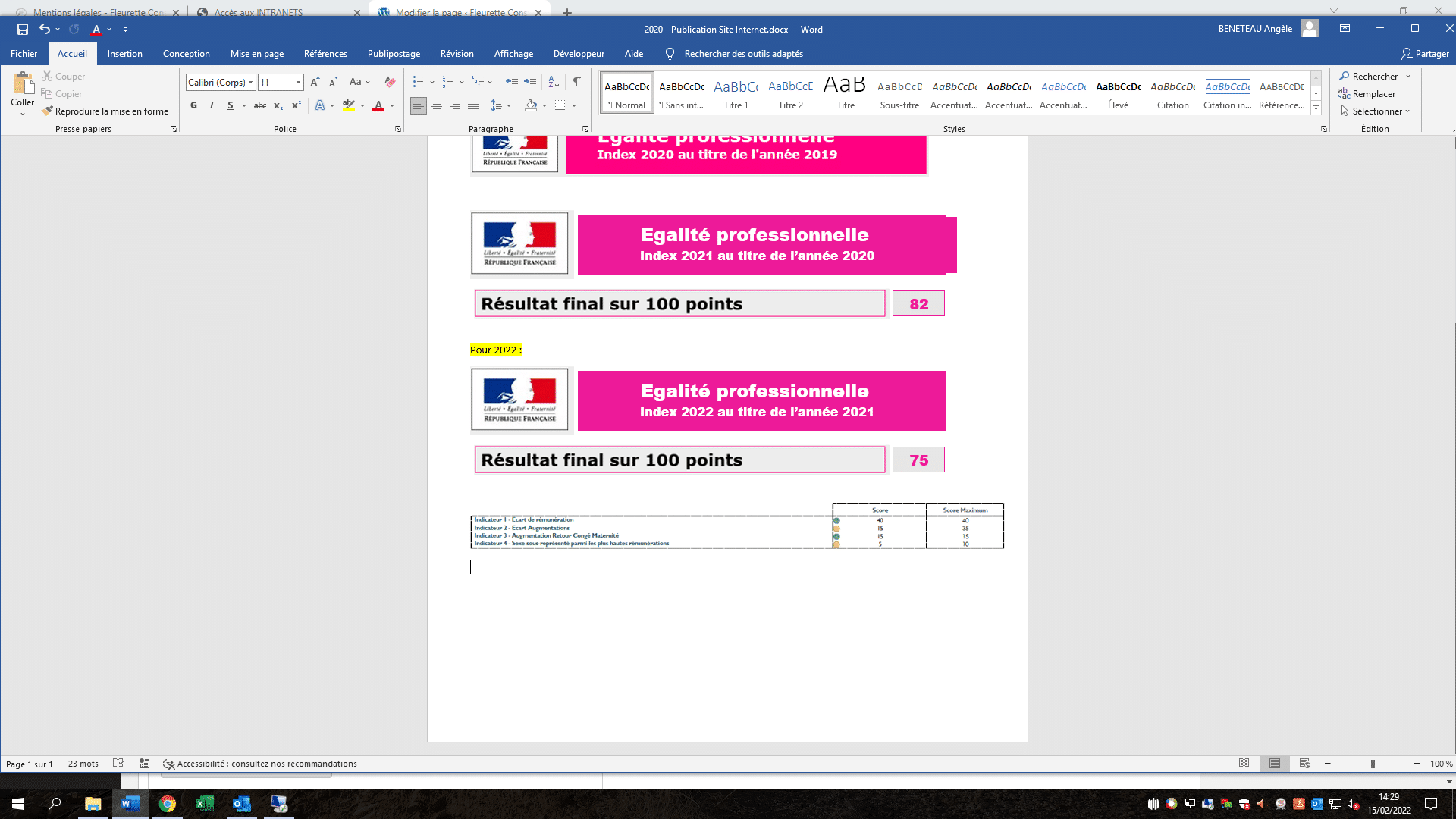This screenshot has width=1456, height=819.
Task: Switch to the Insertion tab
Action: (125, 53)
